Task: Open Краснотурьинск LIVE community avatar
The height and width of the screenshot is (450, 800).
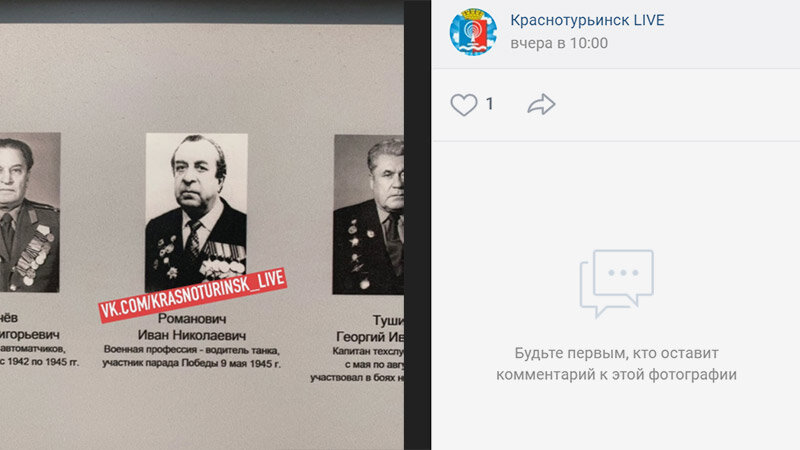Action: (473, 32)
